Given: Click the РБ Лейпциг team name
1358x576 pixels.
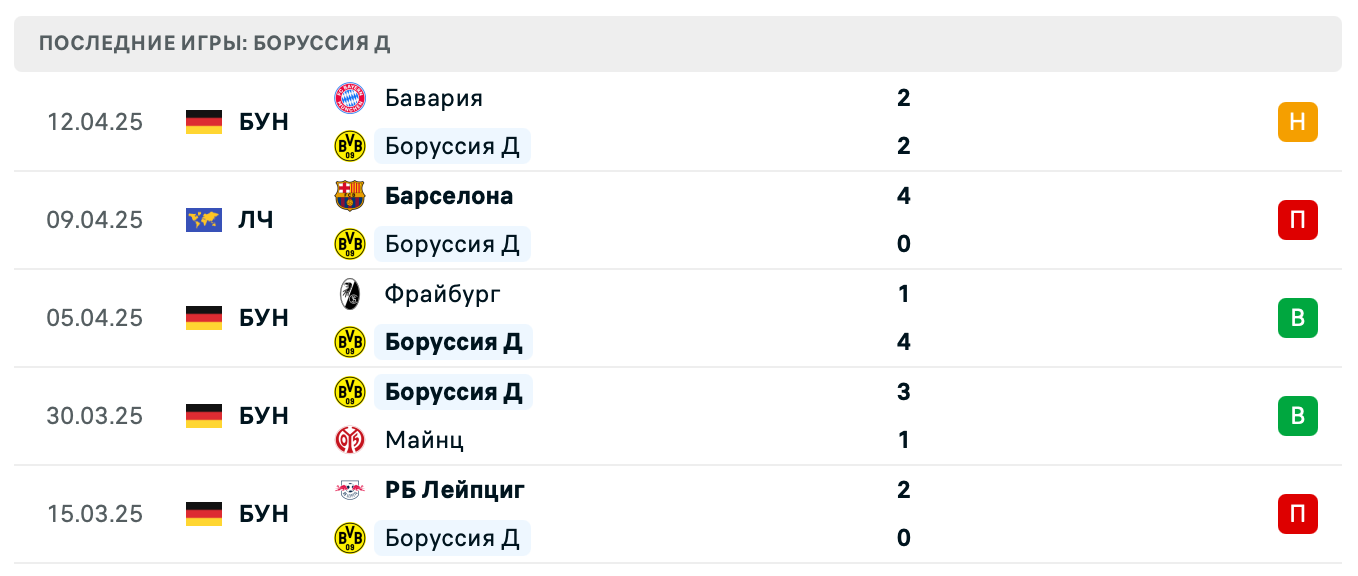Looking at the screenshot, I should [x=455, y=490].
